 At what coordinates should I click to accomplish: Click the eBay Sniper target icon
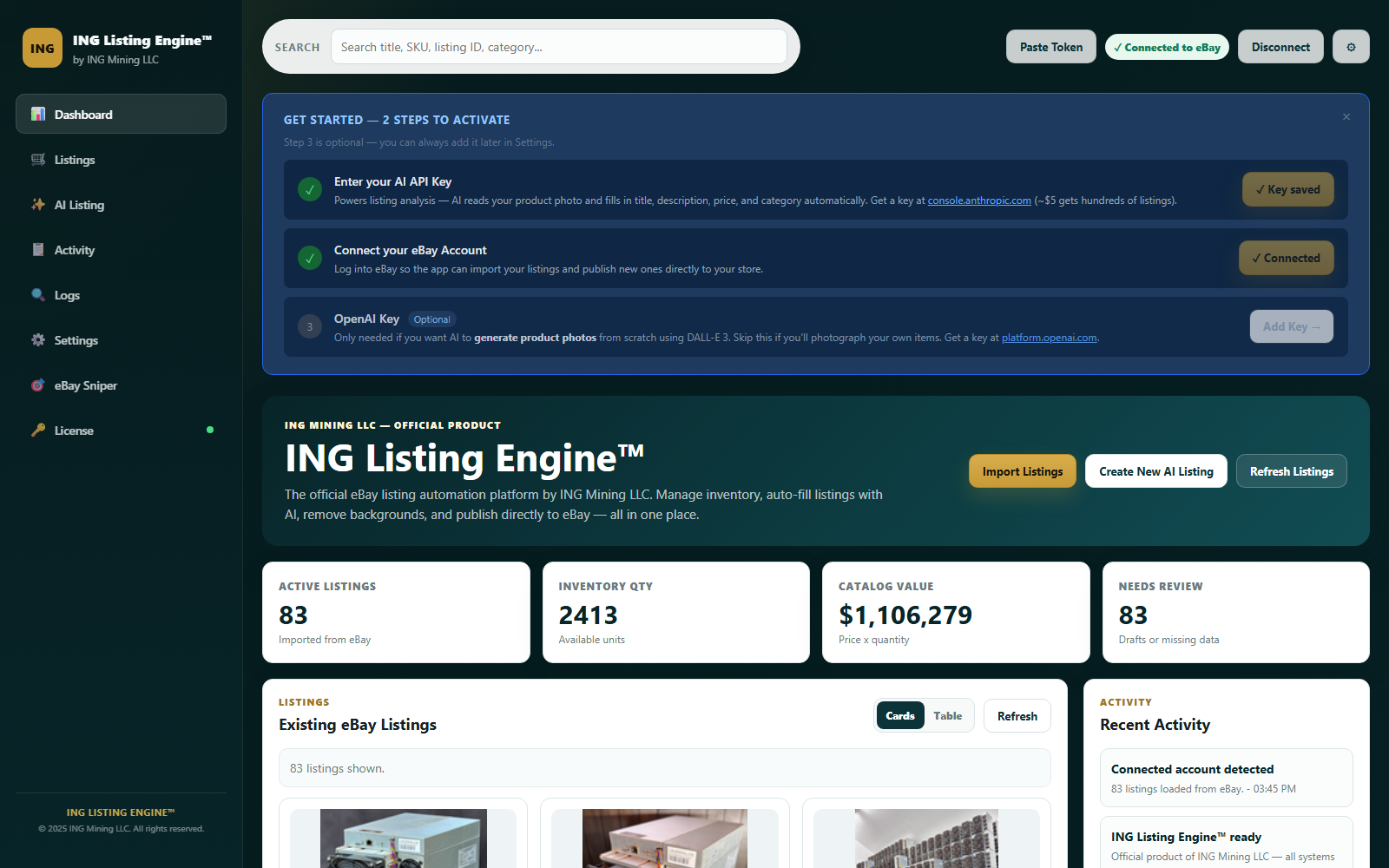(x=38, y=385)
